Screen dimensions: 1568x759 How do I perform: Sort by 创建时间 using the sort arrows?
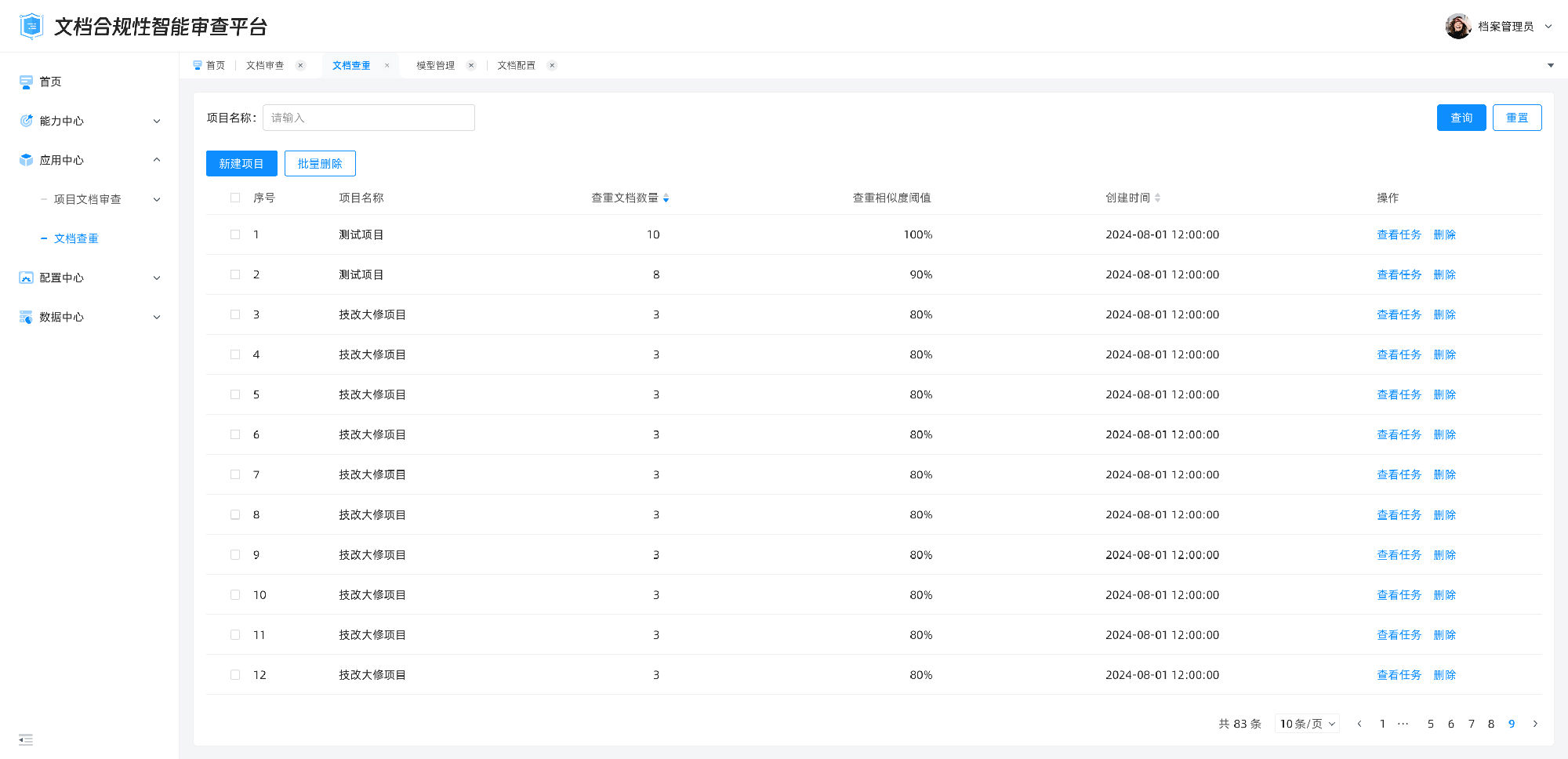1159,198
